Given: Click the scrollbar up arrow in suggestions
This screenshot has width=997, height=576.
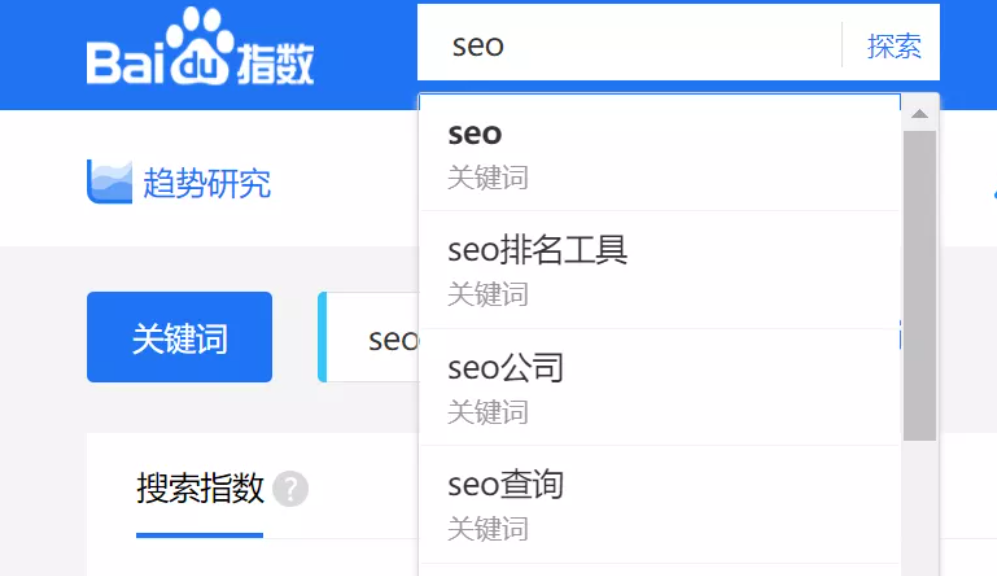Looking at the screenshot, I should click(x=920, y=114).
